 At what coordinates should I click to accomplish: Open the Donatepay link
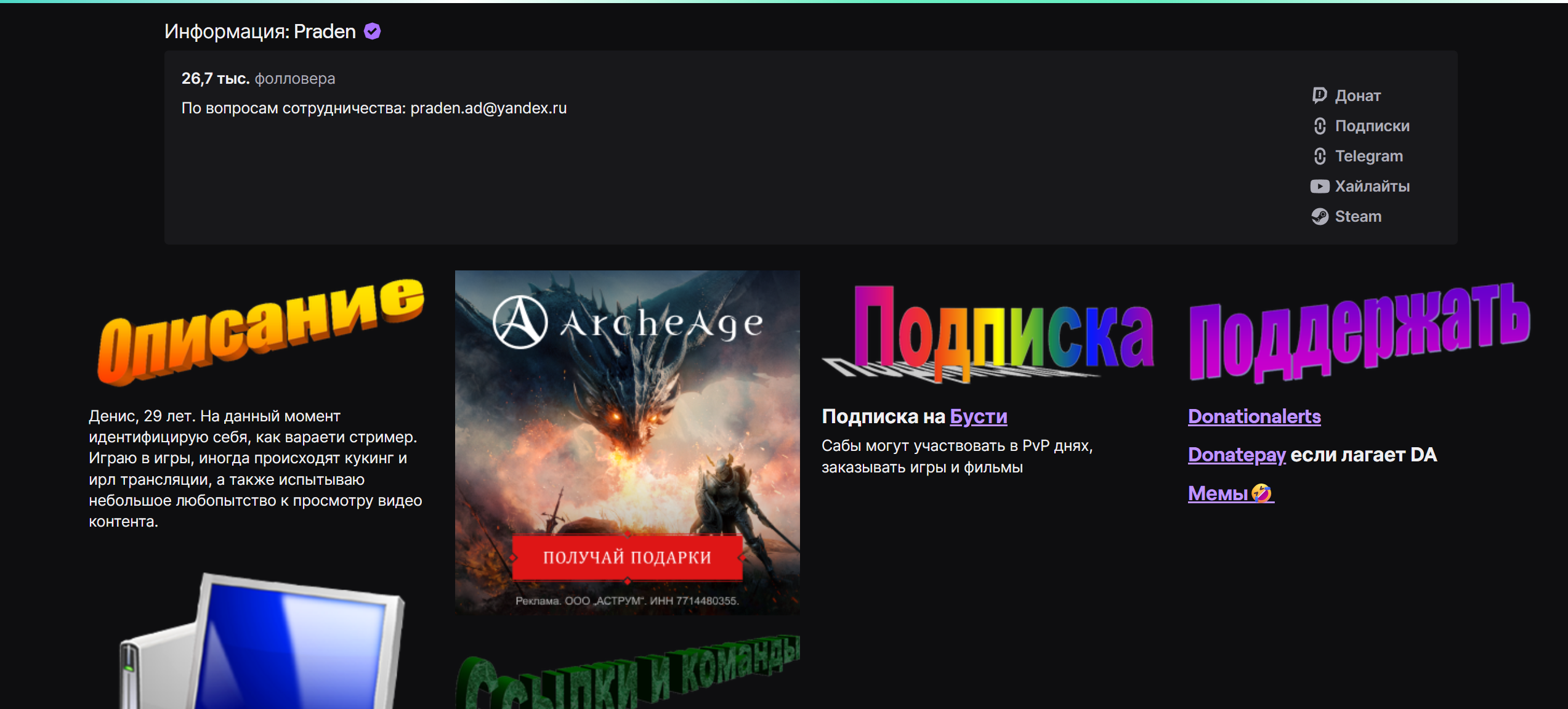point(1236,455)
